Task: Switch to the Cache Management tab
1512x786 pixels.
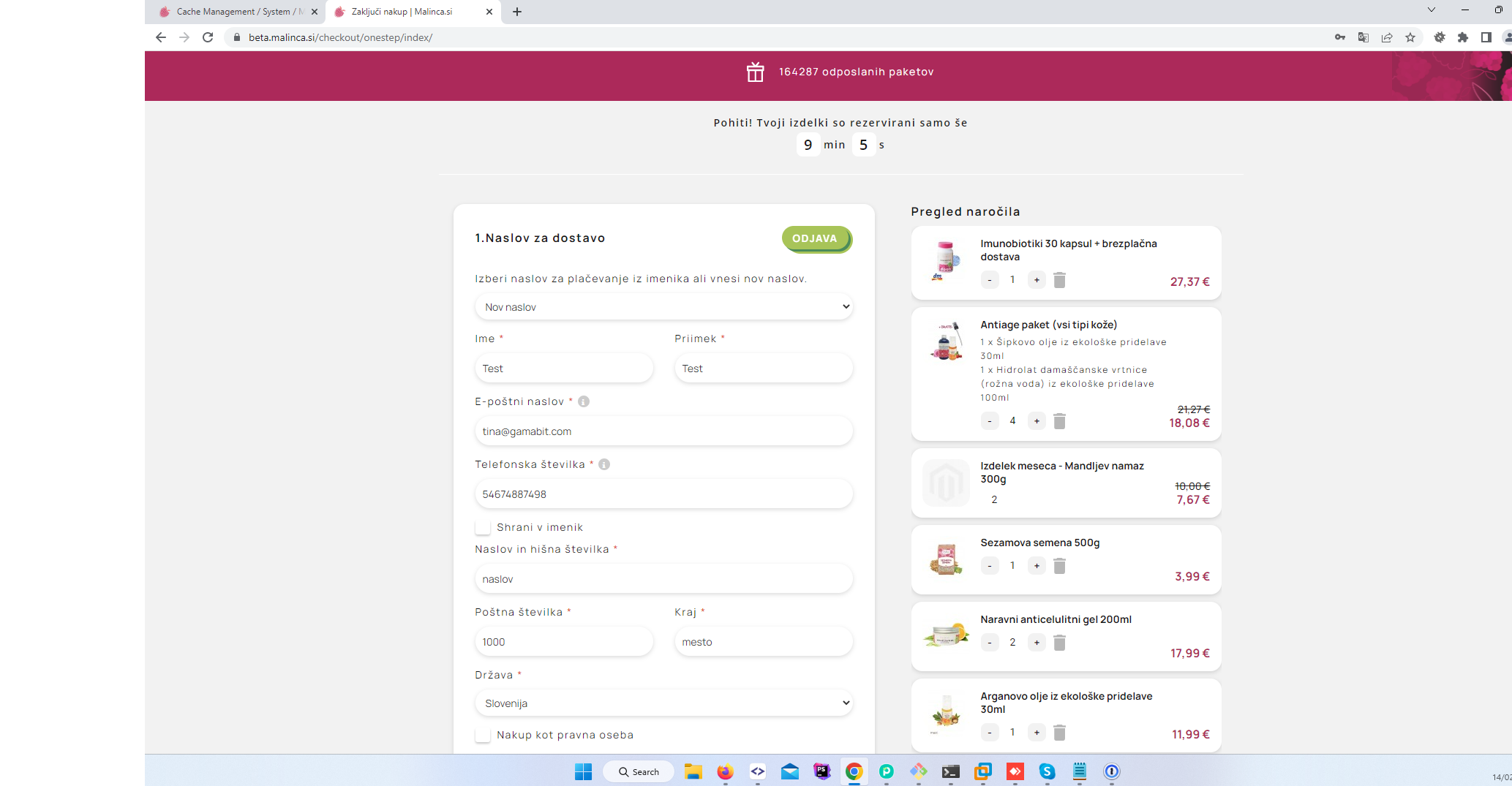Action: point(234,12)
